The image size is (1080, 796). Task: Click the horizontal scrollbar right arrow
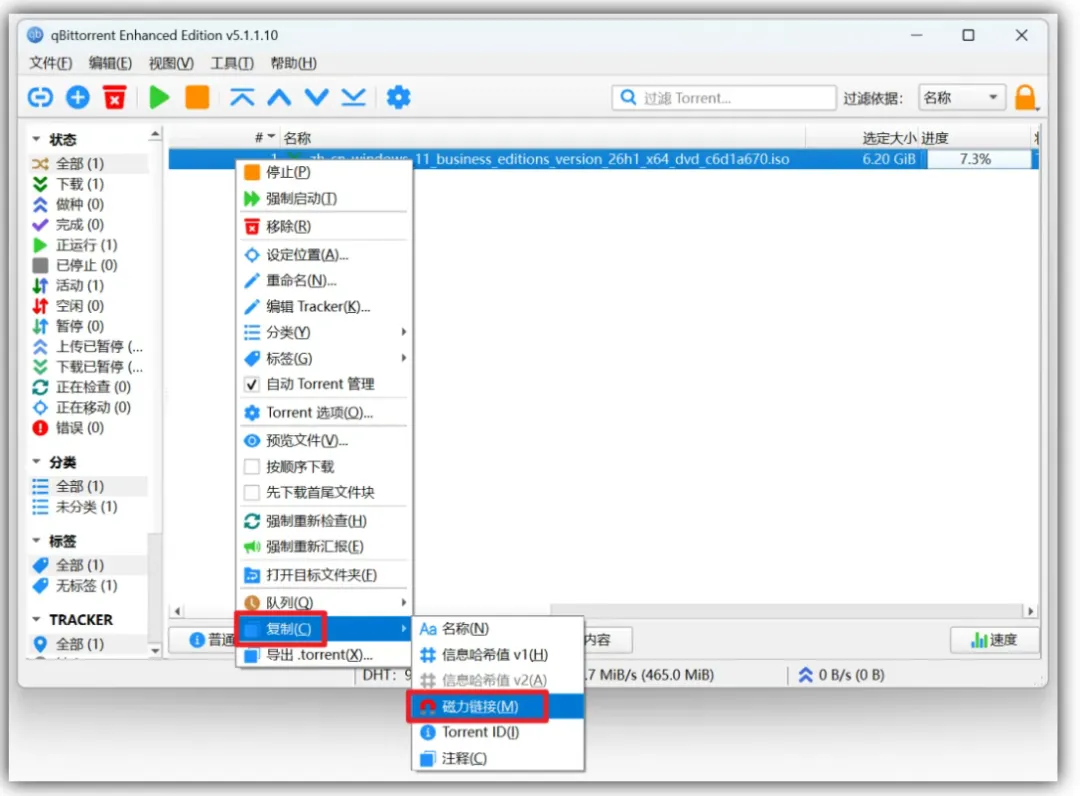pyautogui.click(x=1030, y=611)
